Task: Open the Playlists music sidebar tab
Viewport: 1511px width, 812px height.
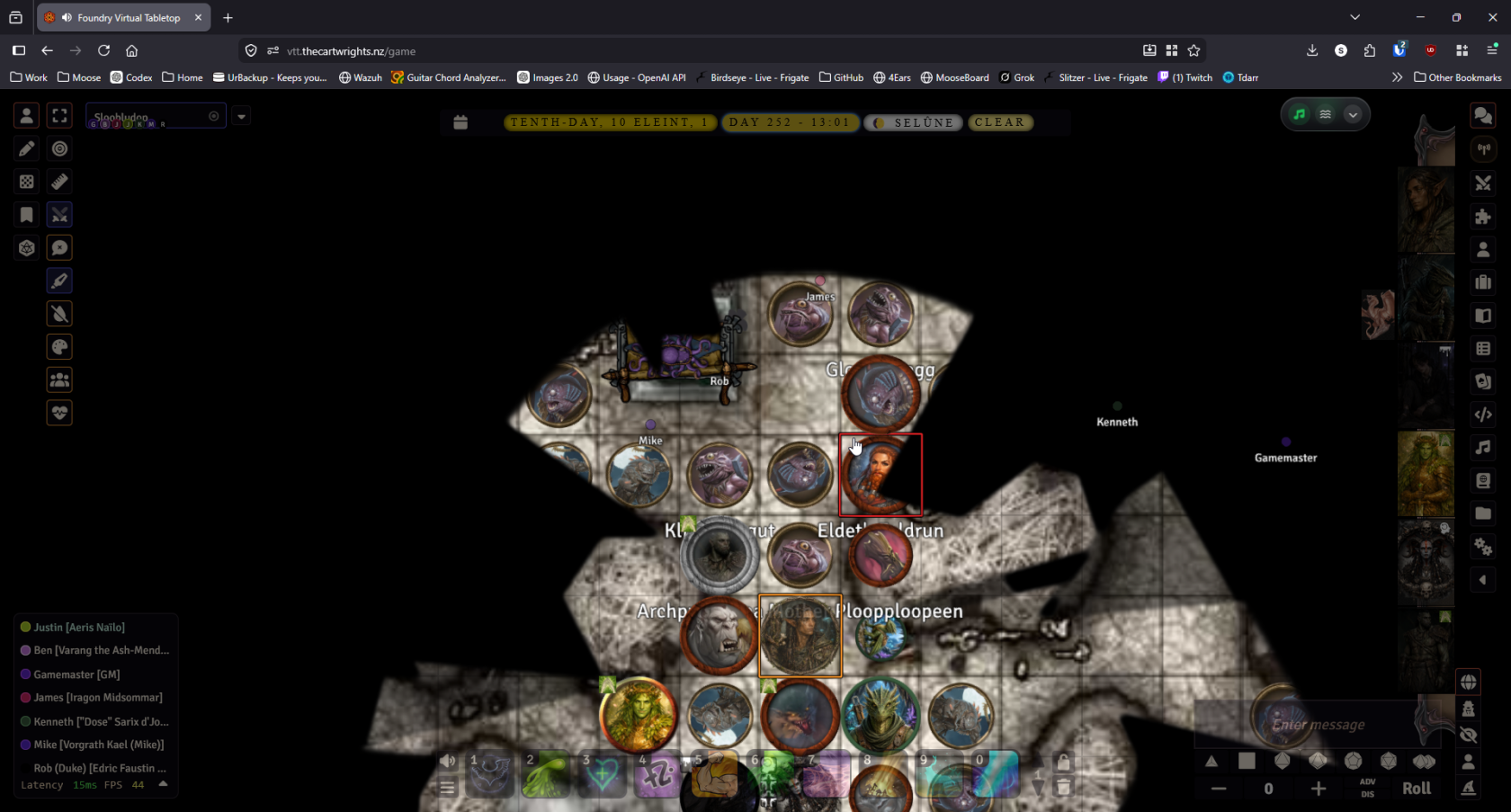Action: click(x=1483, y=447)
